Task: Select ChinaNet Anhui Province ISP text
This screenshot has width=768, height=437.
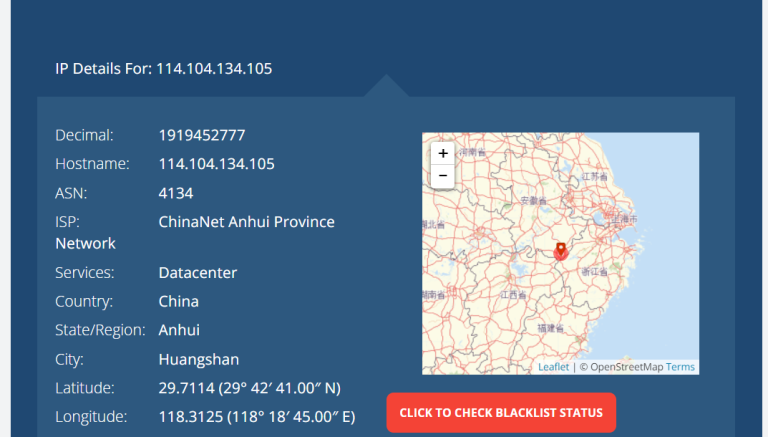Action: [246, 222]
